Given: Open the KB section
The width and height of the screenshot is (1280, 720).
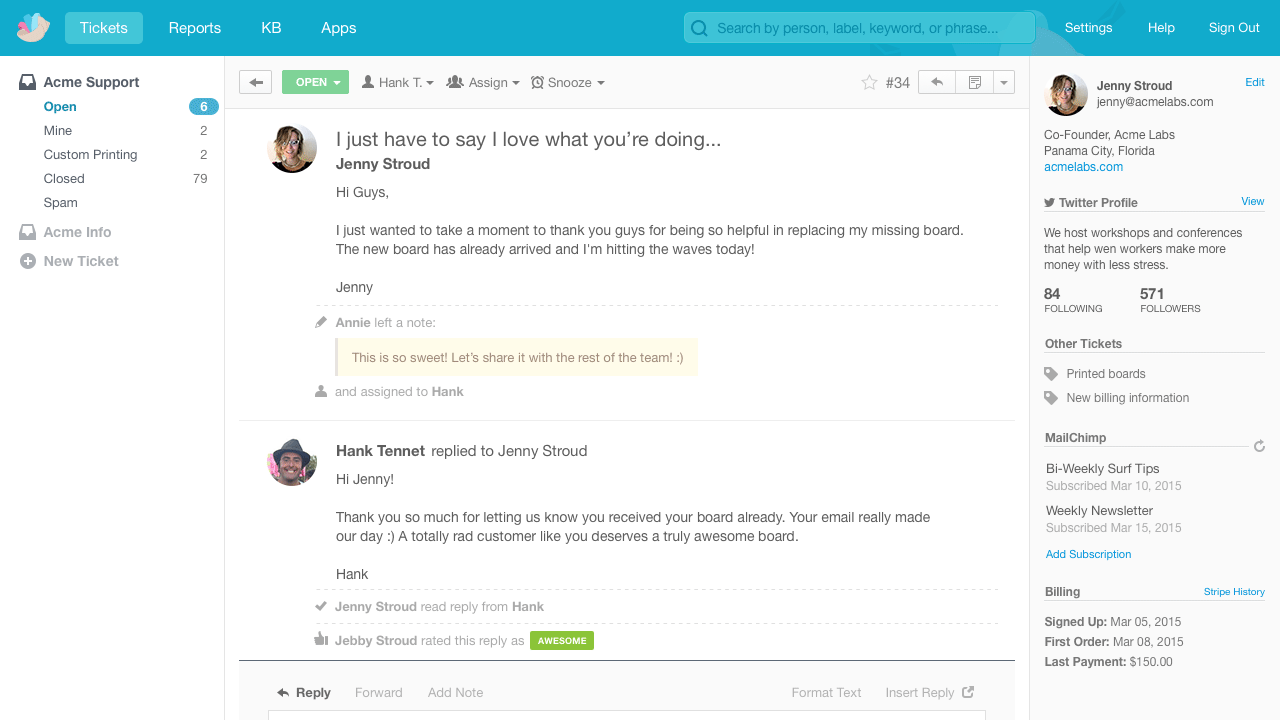Looking at the screenshot, I should (271, 28).
